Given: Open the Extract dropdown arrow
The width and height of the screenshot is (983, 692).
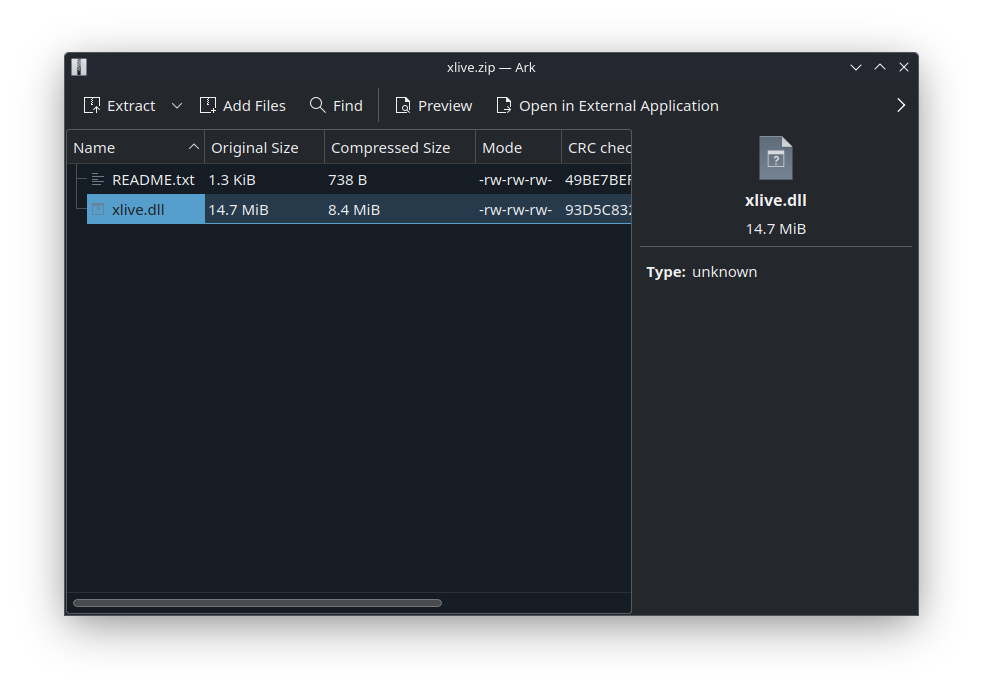Looking at the screenshot, I should point(177,105).
